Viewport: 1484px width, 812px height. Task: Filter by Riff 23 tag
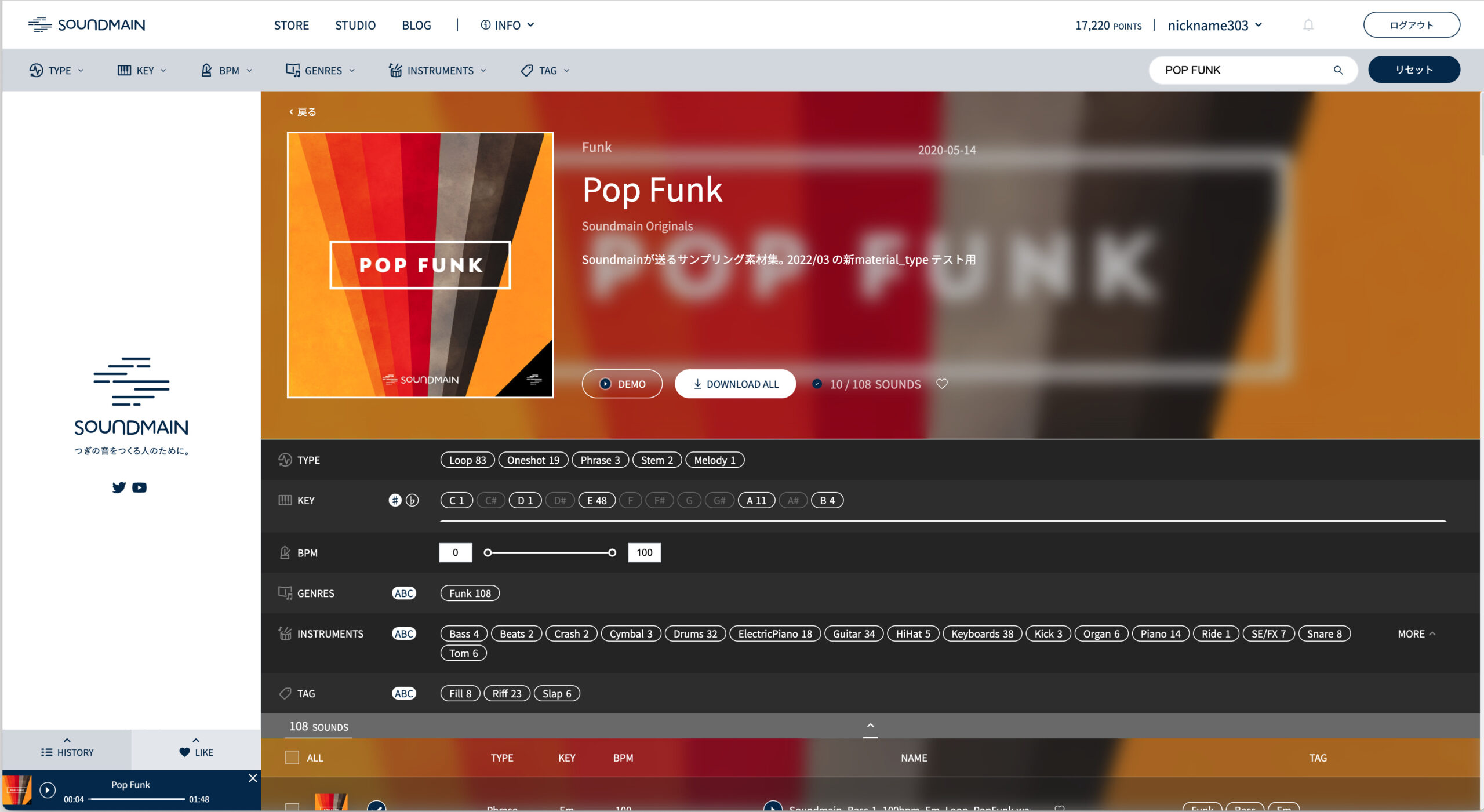[x=507, y=693]
